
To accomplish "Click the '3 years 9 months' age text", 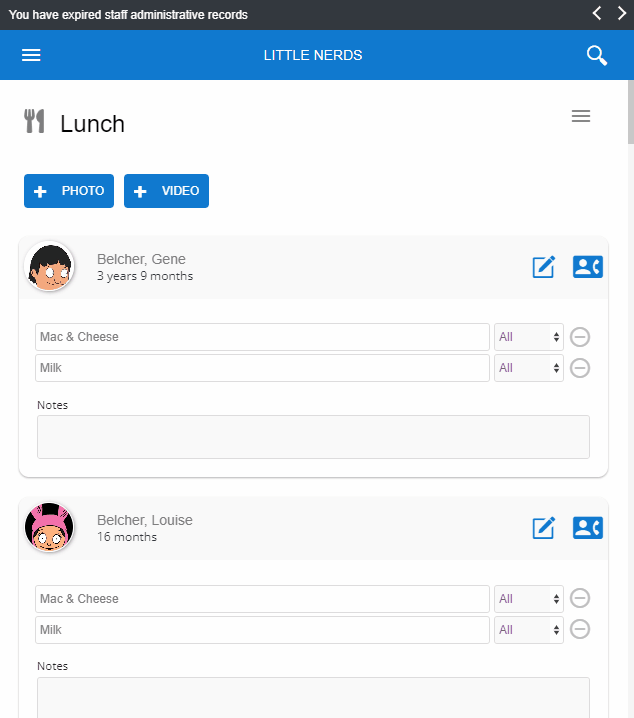I will pyautogui.click(x=145, y=276).
